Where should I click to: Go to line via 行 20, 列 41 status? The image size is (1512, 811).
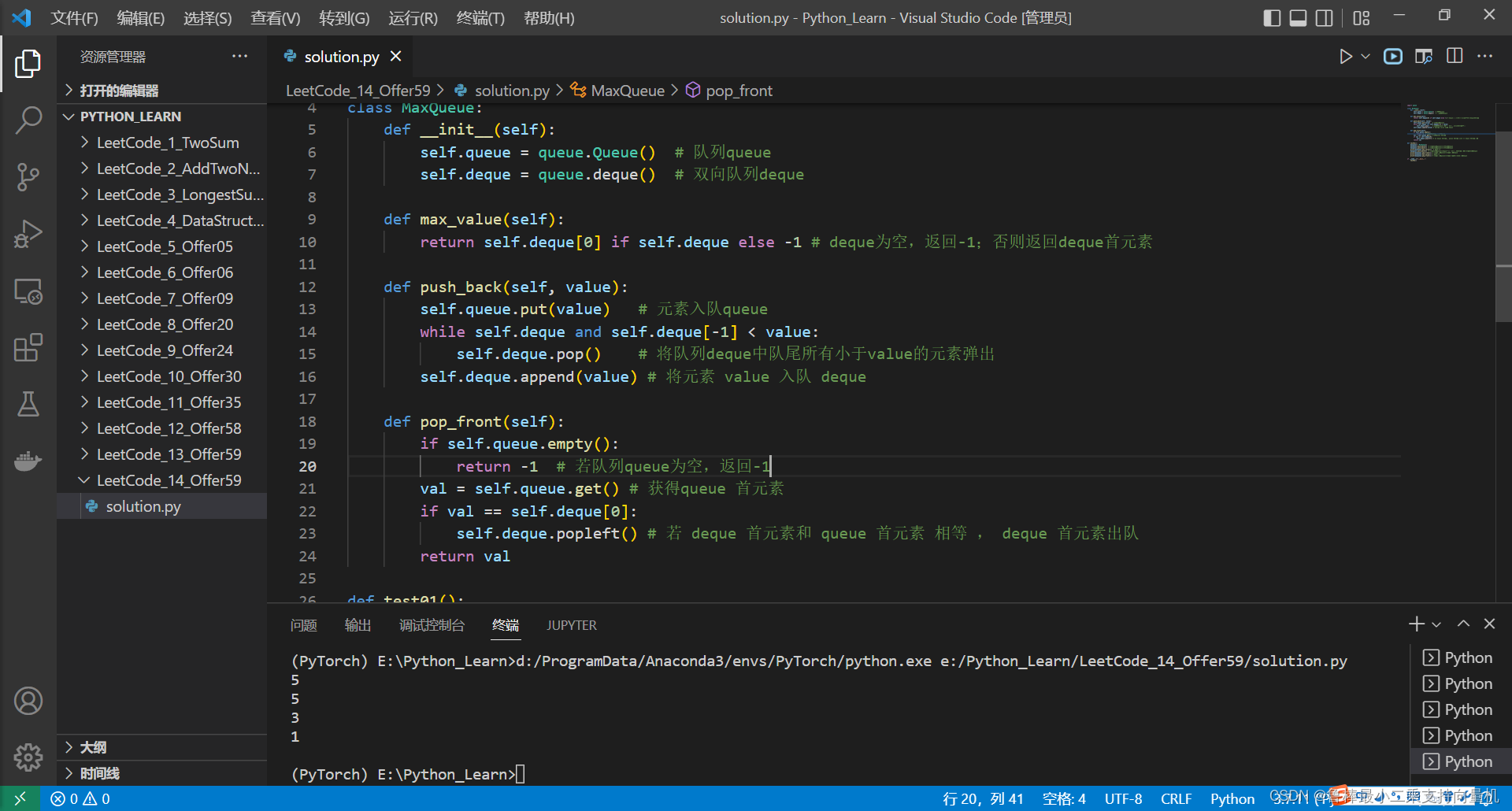tap(983, 798)
